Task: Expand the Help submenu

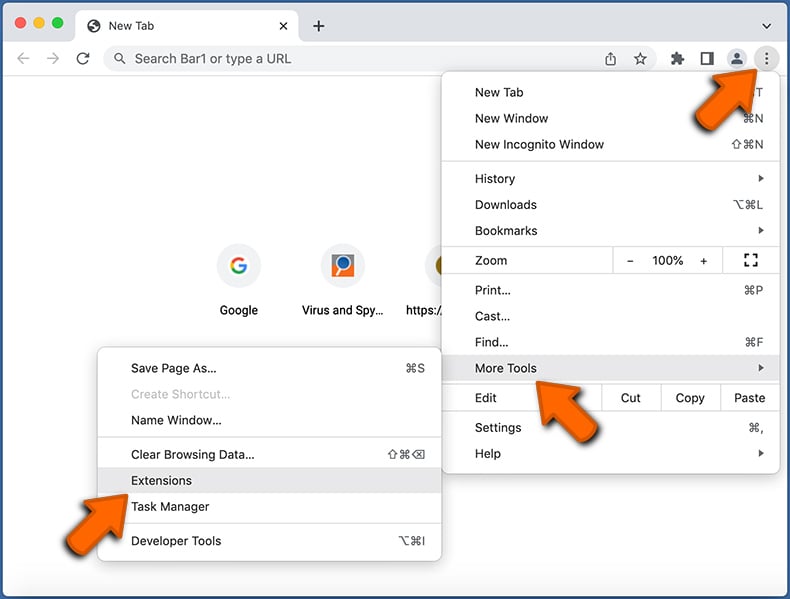Action: point(610,454)
